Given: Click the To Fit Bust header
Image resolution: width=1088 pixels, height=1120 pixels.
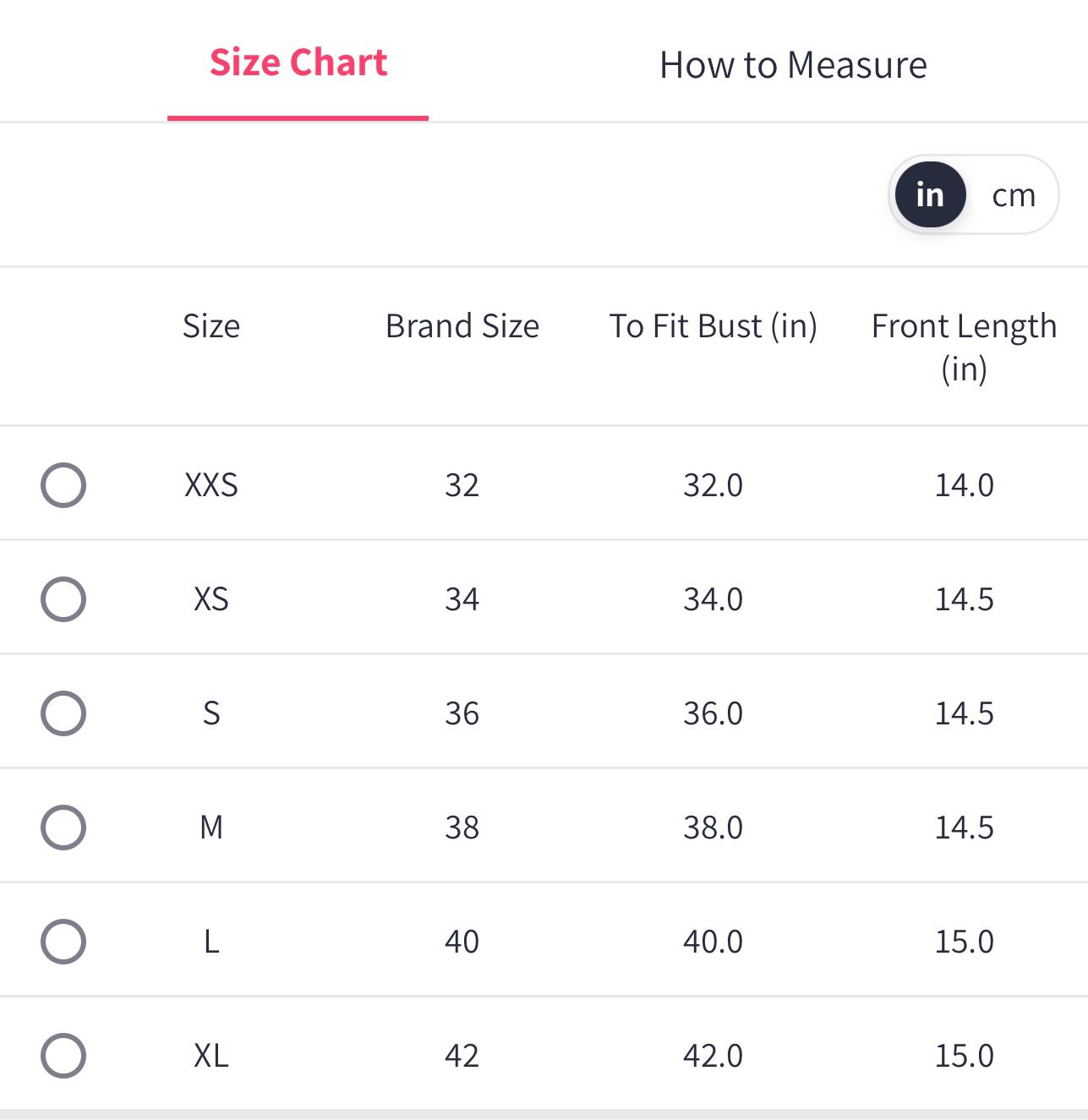Looking at the screenshot, I should (x=713, y=326).
